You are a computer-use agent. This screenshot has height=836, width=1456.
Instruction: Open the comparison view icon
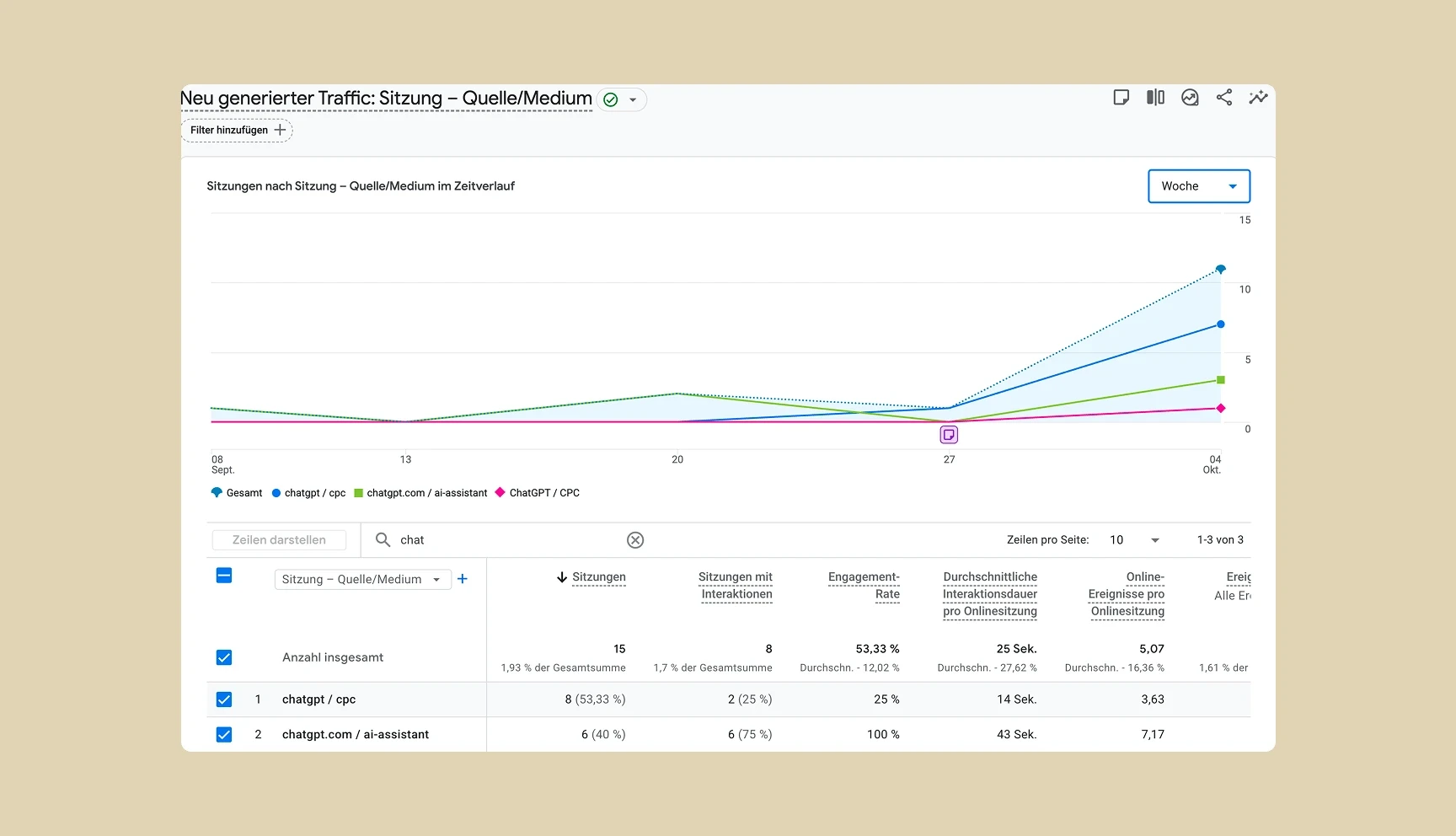coord(1155,98)
